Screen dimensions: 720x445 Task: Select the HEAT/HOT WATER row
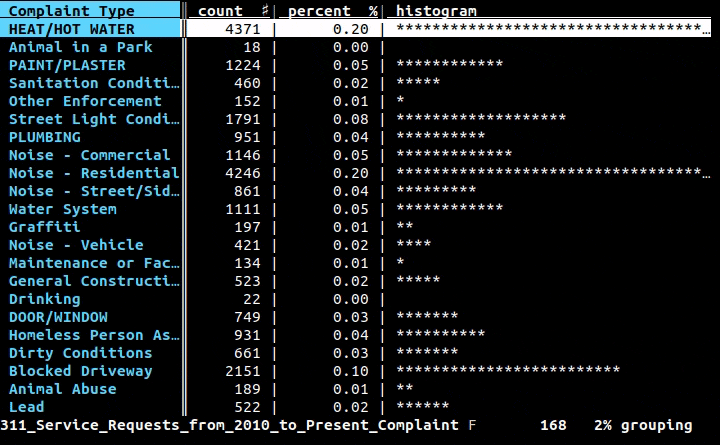[355, 29]
